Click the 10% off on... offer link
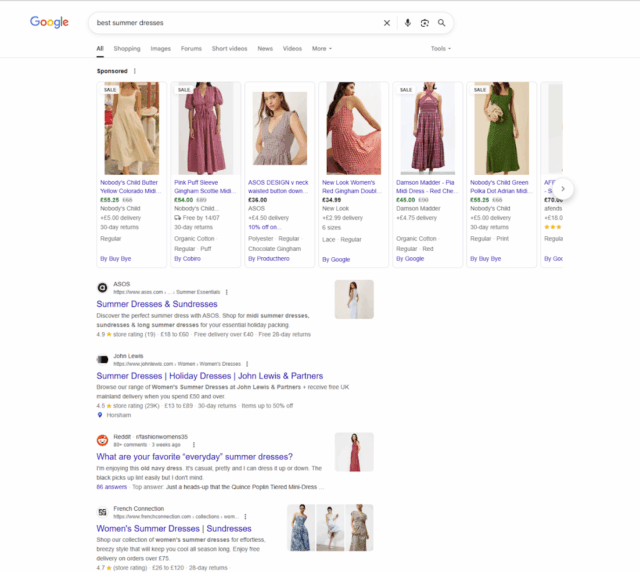 [x=263, y=227]
